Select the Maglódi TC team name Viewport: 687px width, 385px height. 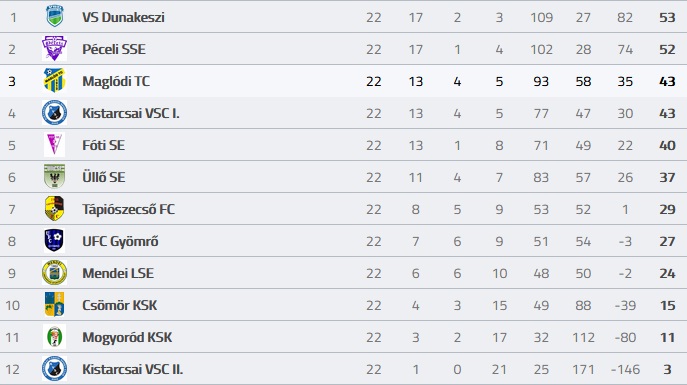[116, 81]
